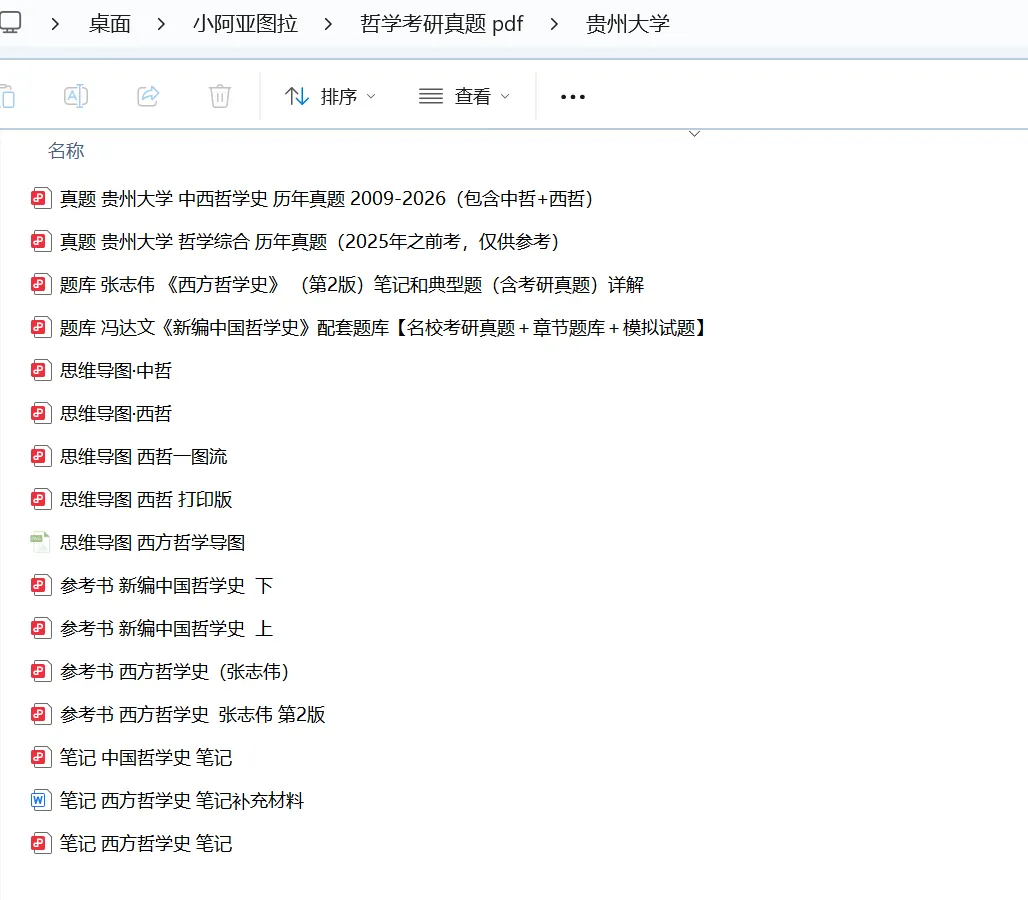Collapse the file list with the chevron above it
The height and width of the screenshot is (900, 1028).
coord(694,132)
